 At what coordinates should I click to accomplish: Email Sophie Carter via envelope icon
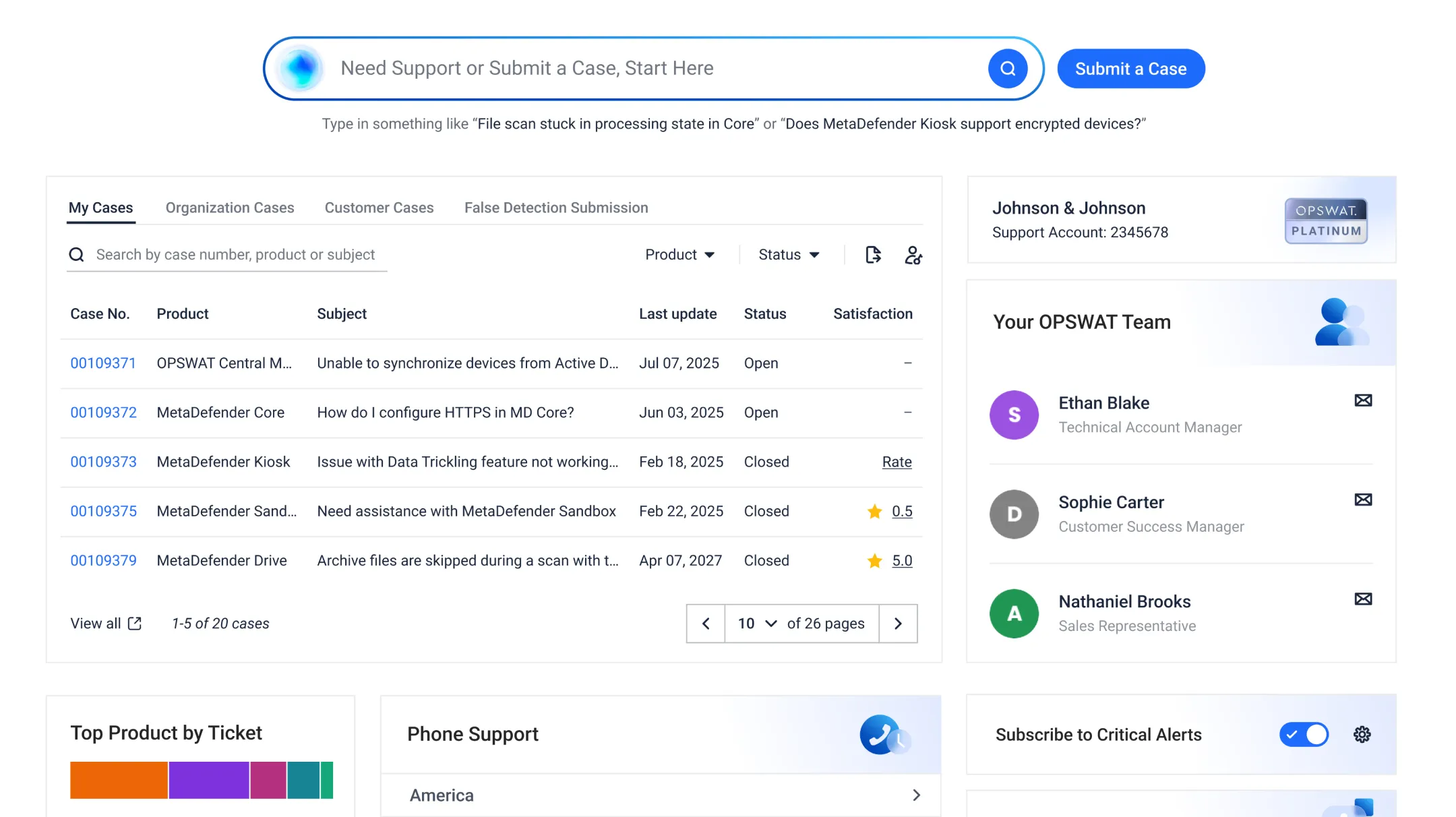[1363, 500]
